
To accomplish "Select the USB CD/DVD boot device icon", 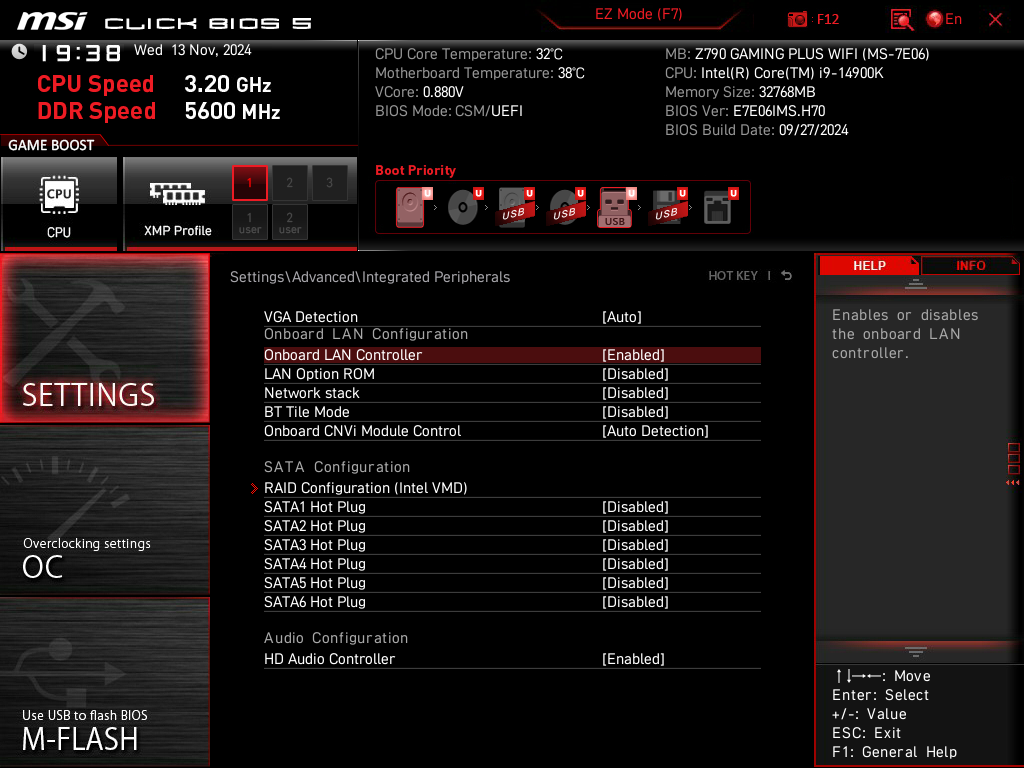I will (567, 207).
